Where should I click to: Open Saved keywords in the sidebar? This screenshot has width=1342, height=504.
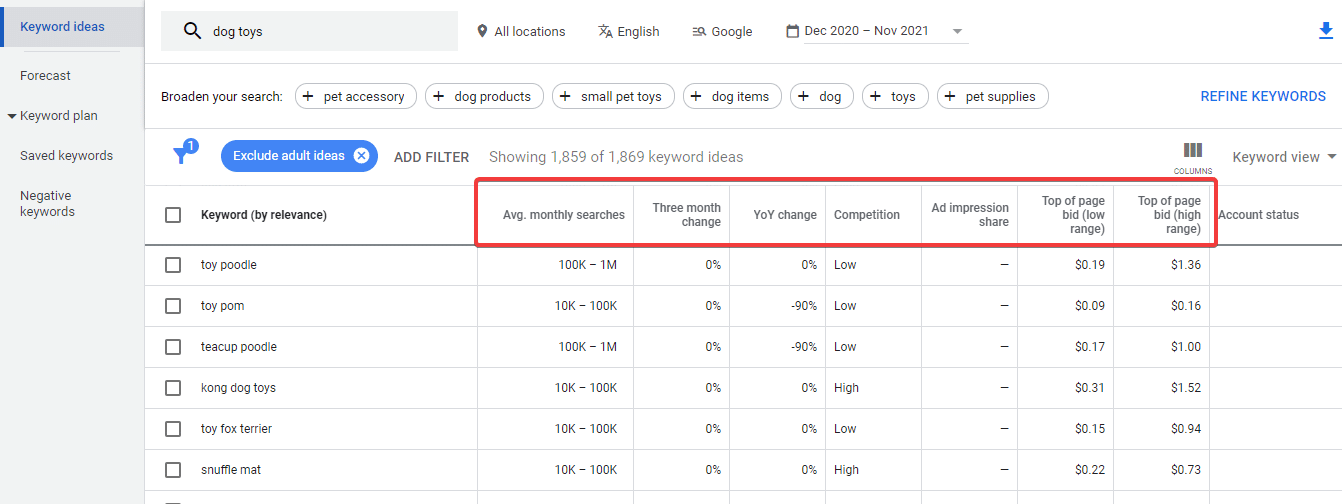coord(66,156)
